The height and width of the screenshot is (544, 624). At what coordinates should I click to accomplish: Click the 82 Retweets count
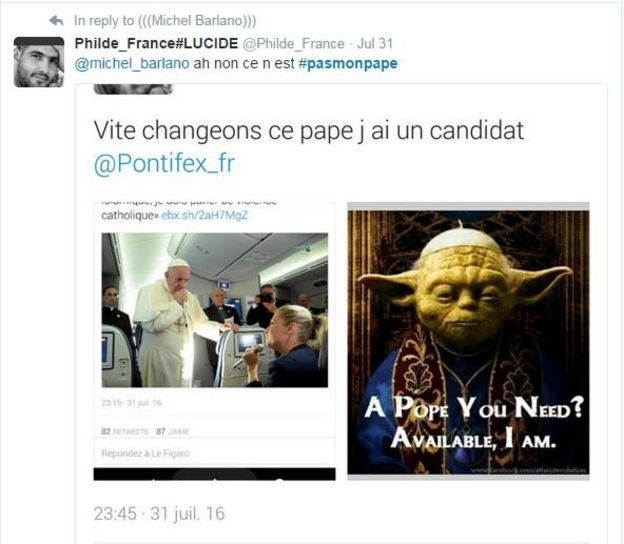(125, 431)
